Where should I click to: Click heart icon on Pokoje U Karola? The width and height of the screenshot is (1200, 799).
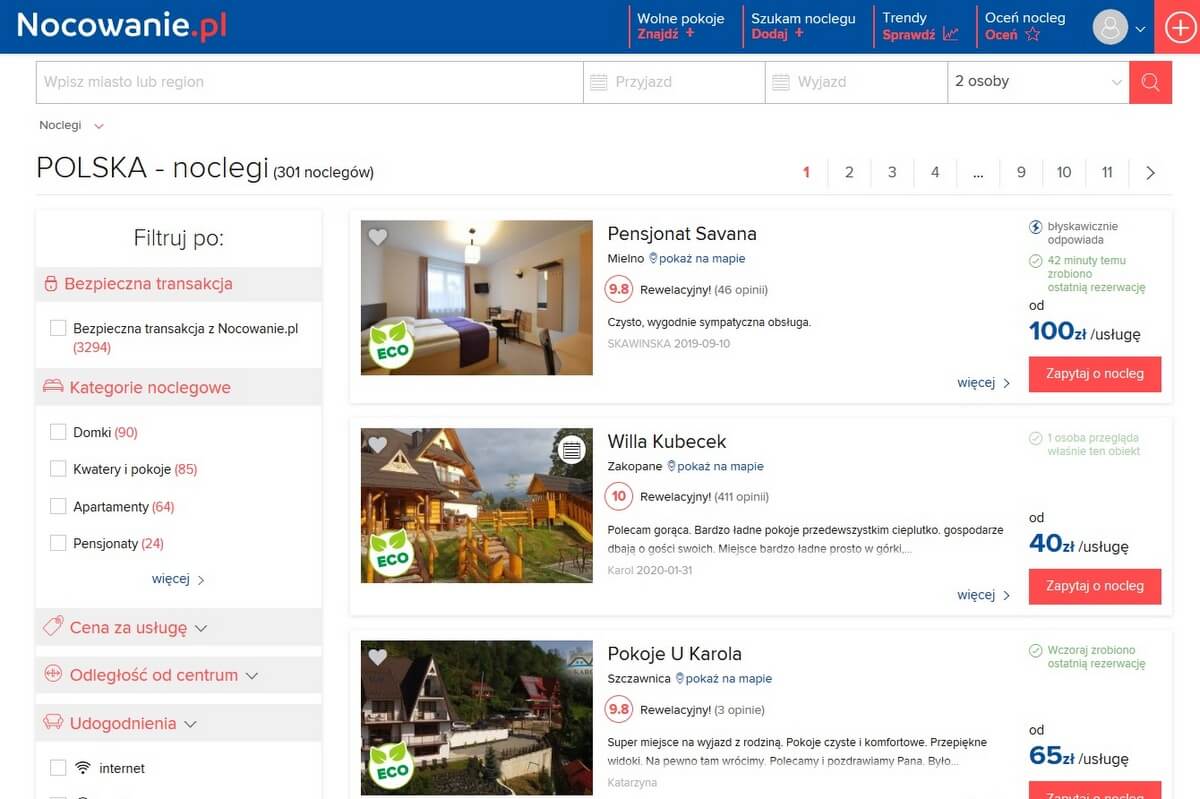[x=378, y=657]
